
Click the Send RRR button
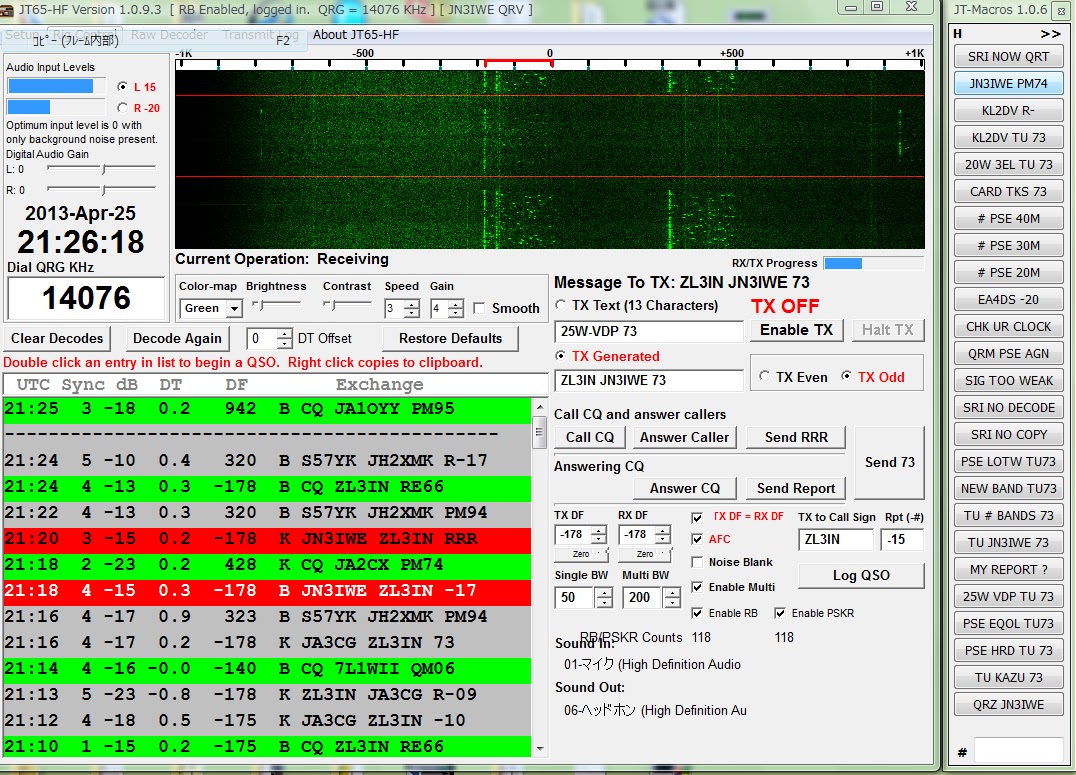tap(796, 437)
